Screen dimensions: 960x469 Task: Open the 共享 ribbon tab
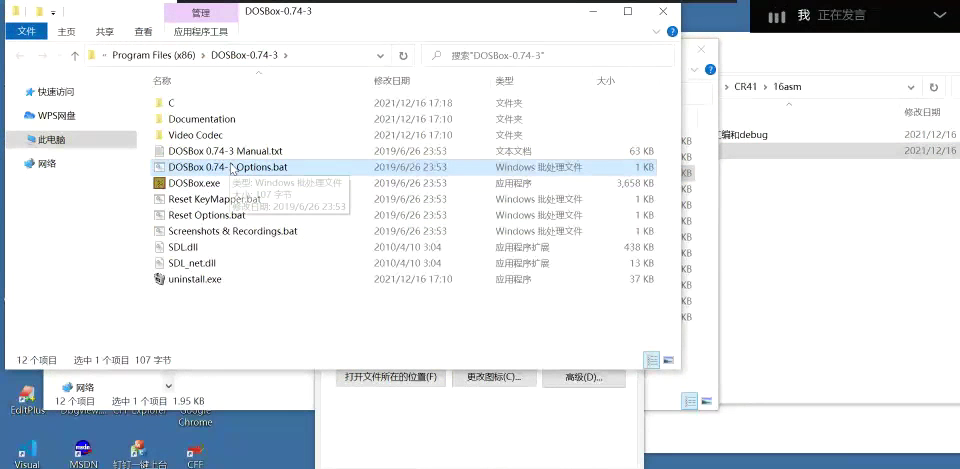pyautogui.click(x=105, y=32)
